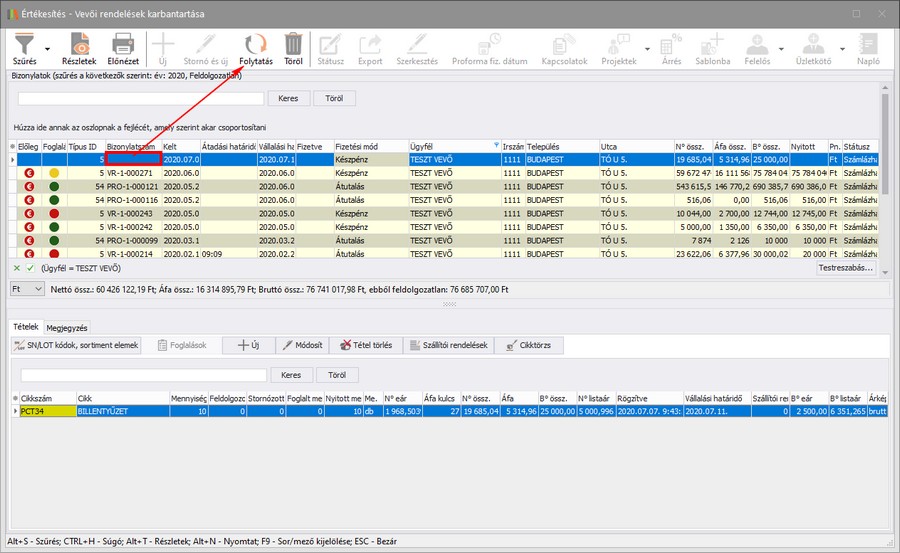Screen dimensions: 900x553
Task: Expand the Szűrés dropdown arrow
Action: tap(47, 48)
